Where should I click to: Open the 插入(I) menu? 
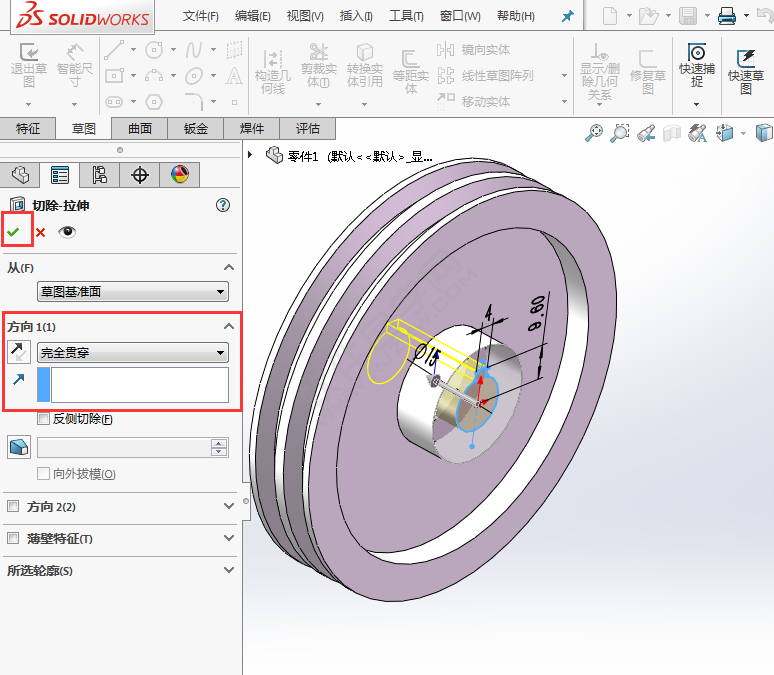pos(356,16)
